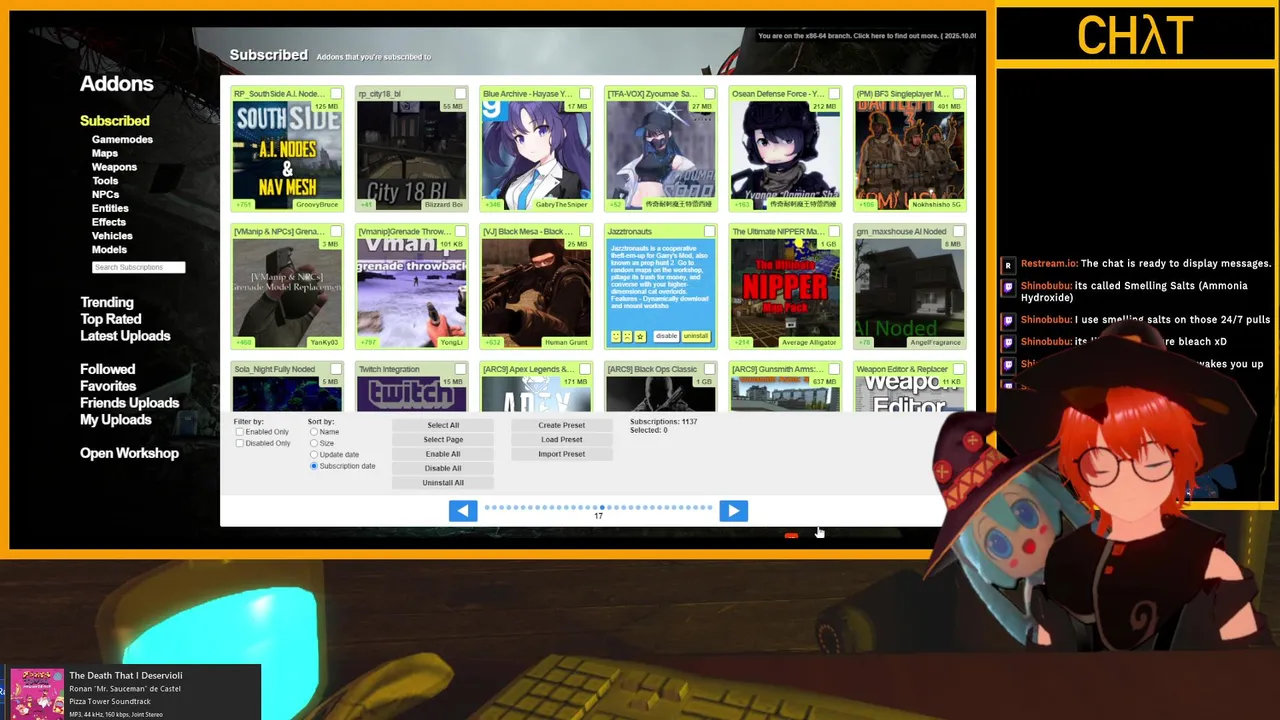
Task: Click the star favorite icon on Jazztronauts
Action: click(x=640, y=336)
